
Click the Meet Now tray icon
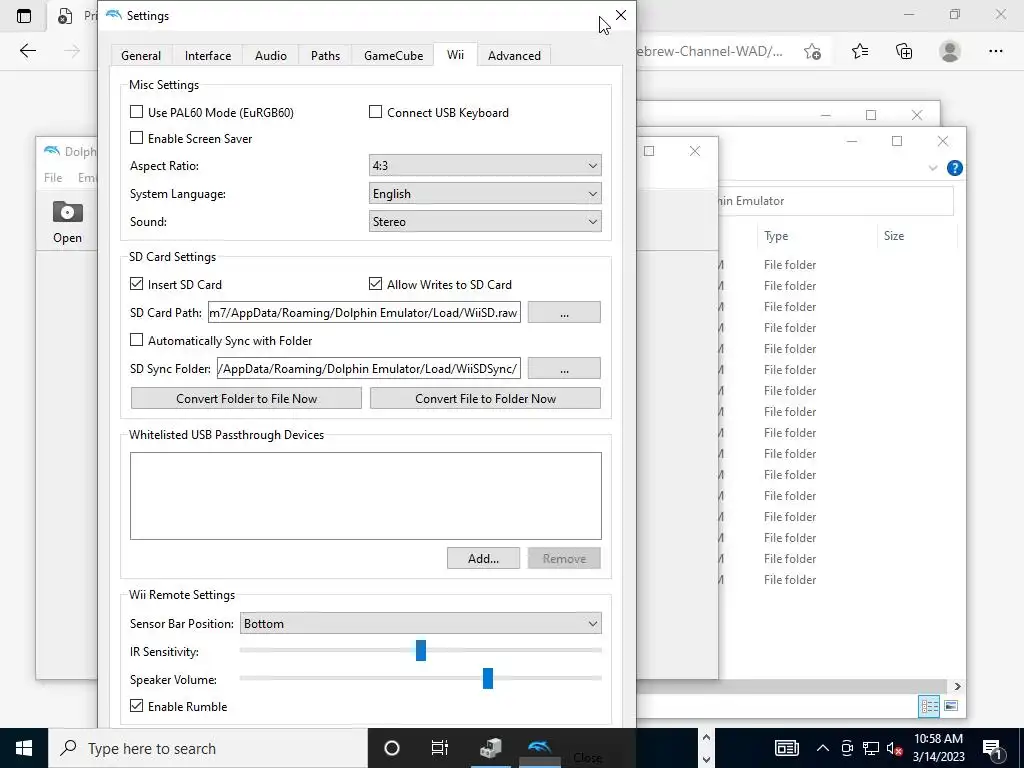847,748
